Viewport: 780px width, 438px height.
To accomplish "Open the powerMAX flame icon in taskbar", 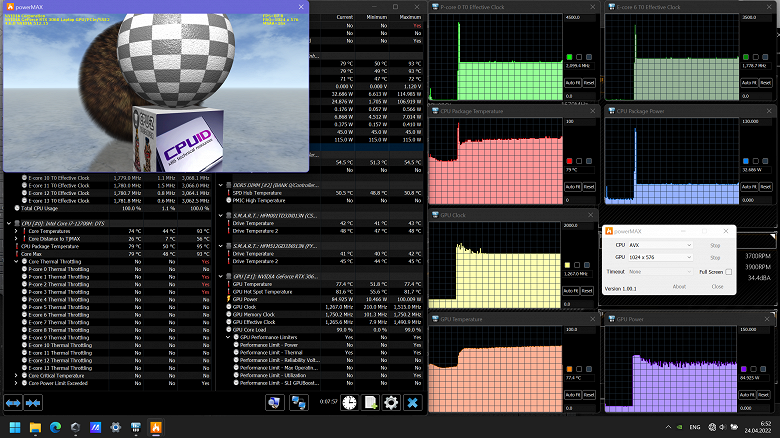I will (x=156, y=427).
